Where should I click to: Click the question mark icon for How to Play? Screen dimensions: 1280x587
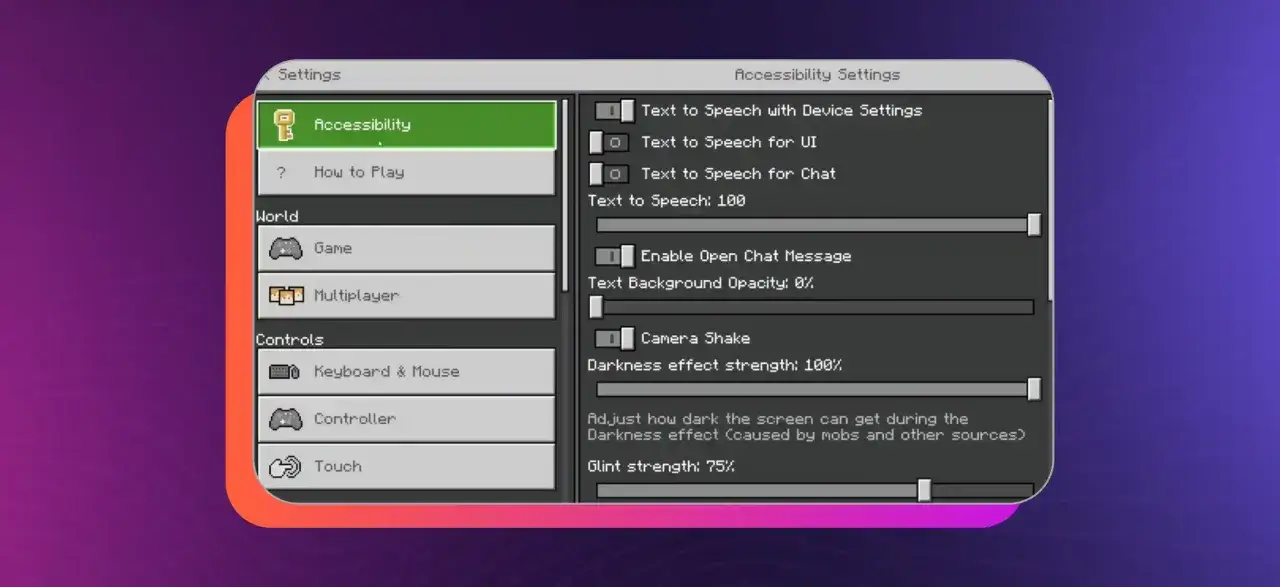281,173
